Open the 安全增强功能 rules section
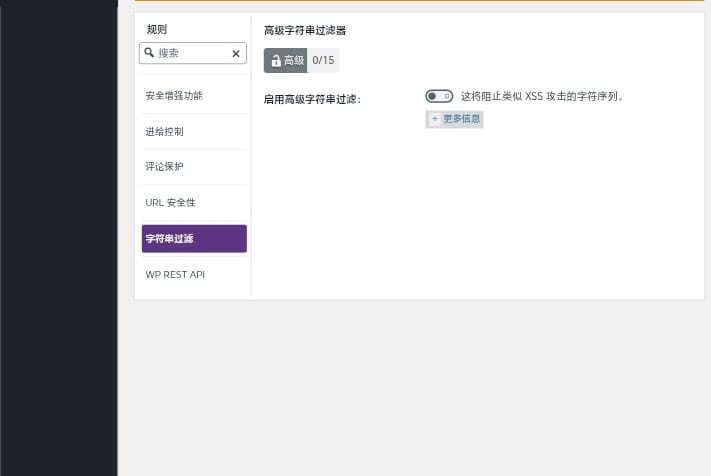Viewport: 711px width, 476px height. 194,96
